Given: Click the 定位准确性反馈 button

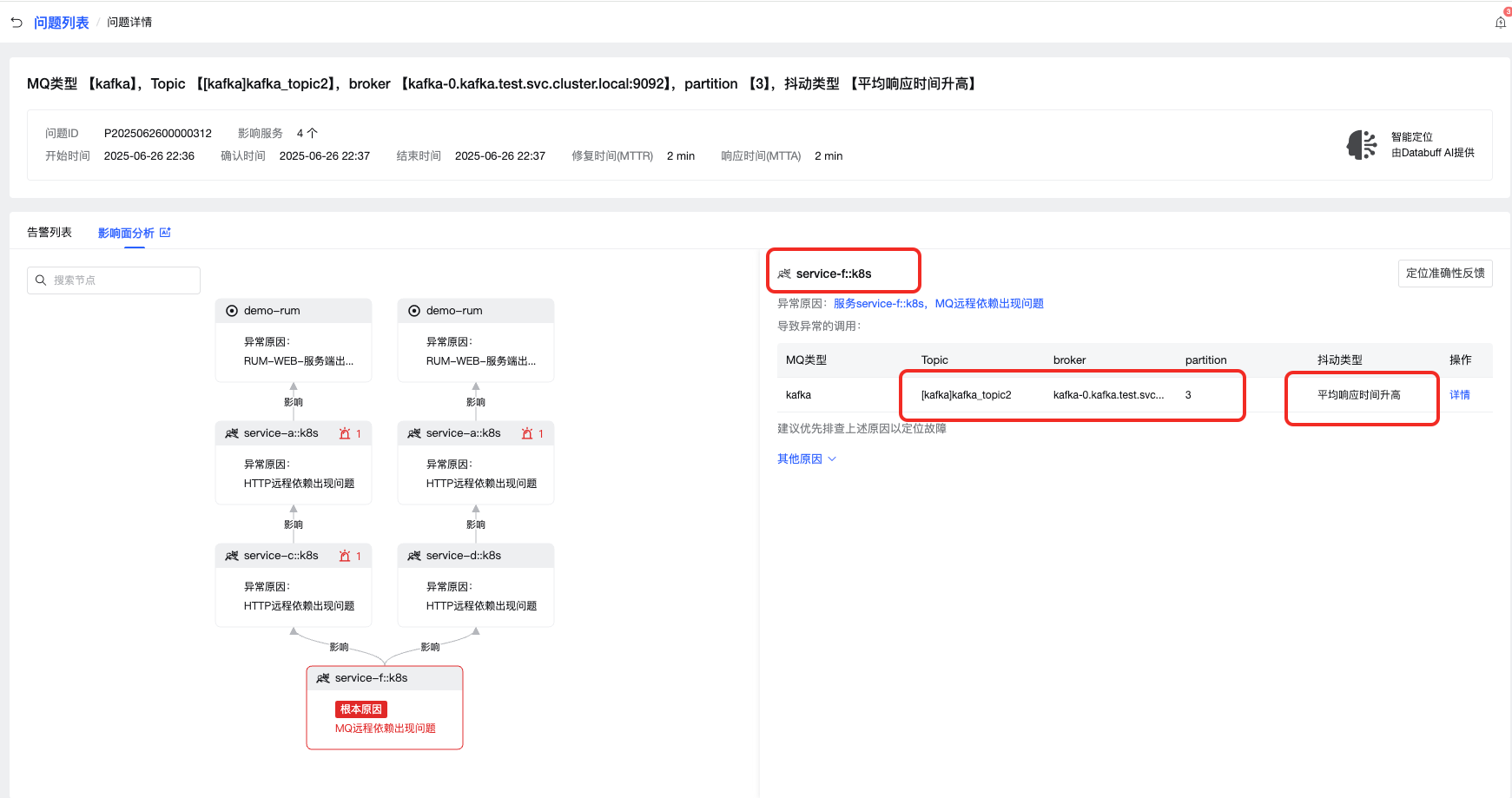Looking at the screenshot, I should (1445, 274).
